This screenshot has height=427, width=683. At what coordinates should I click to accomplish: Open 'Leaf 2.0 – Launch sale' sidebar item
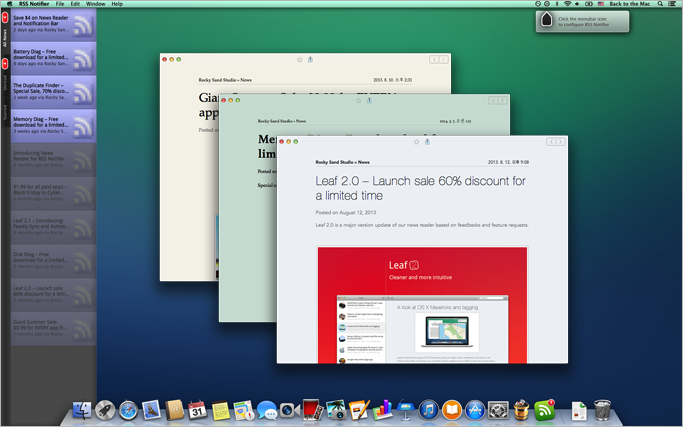click(x=53, y=294)
